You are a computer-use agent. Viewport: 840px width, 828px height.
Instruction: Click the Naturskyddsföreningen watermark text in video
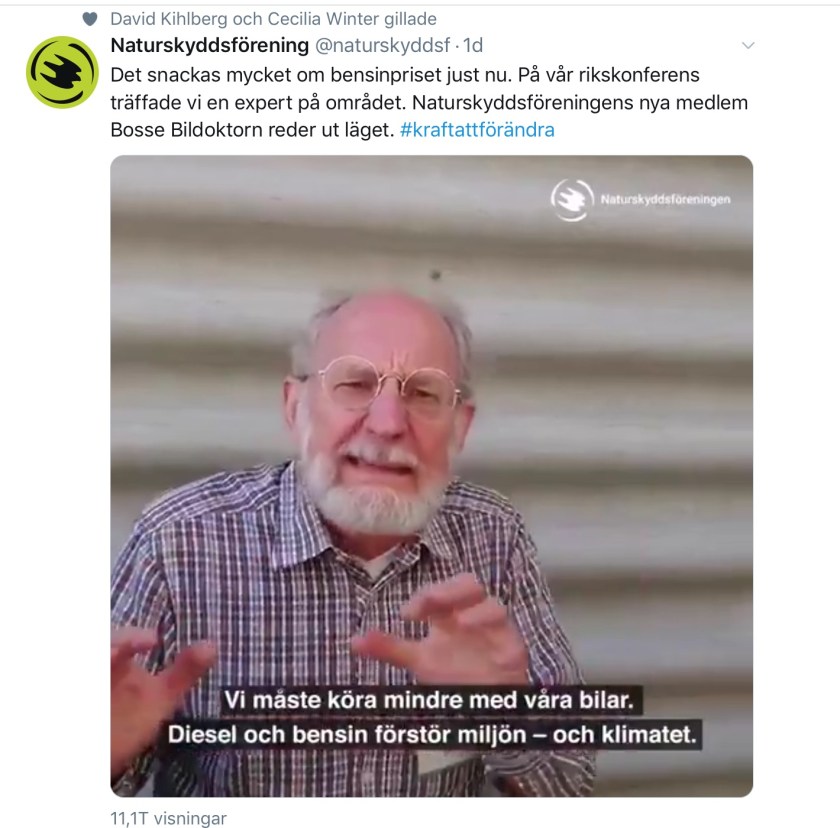[x=665, y=199]
